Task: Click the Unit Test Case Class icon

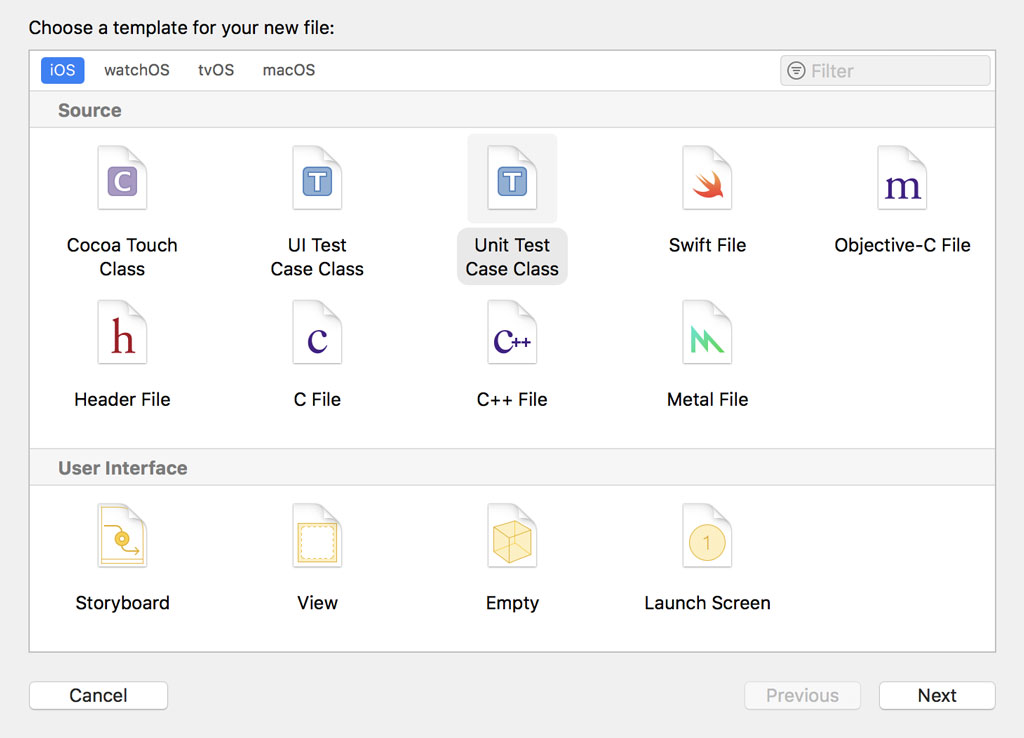Action: [x=512, y=179]
